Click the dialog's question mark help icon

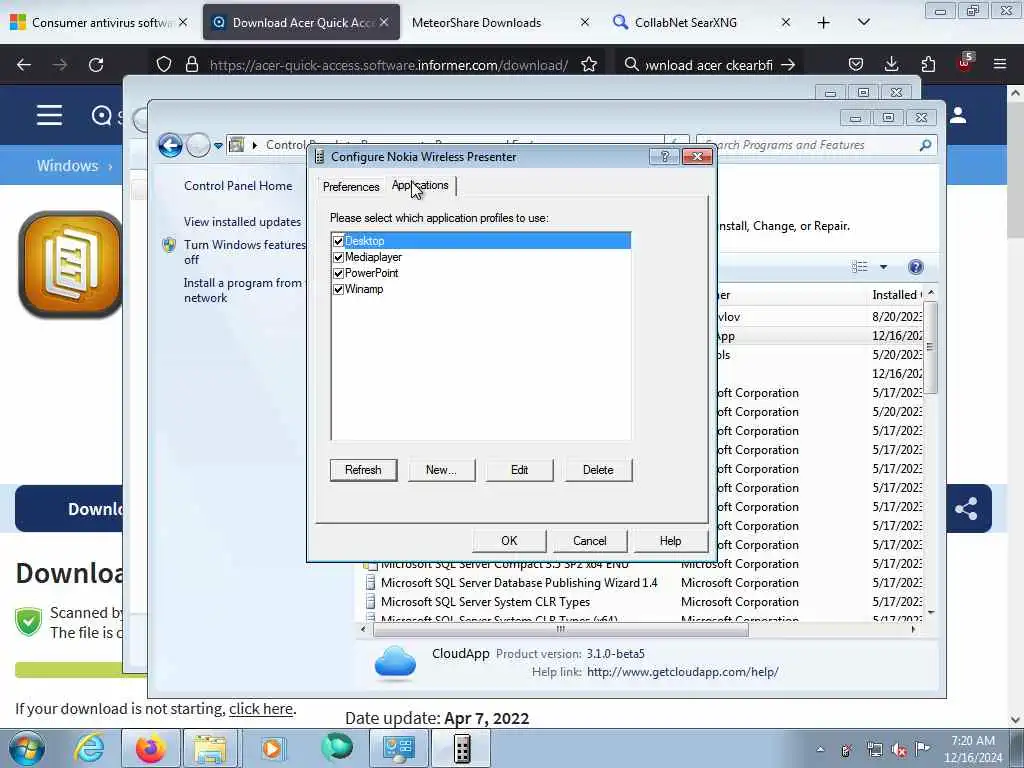coord(665,157)
